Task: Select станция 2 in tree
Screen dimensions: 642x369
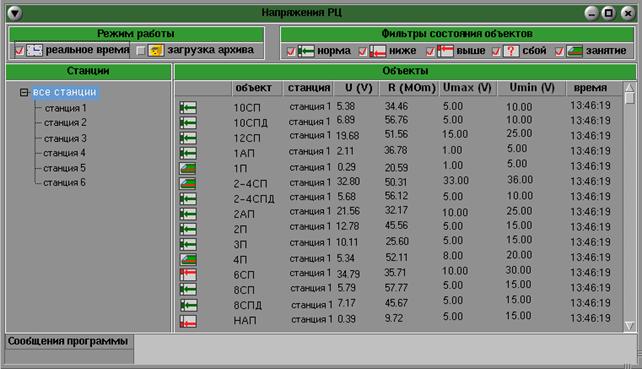Action: click(x=65, y=122)
